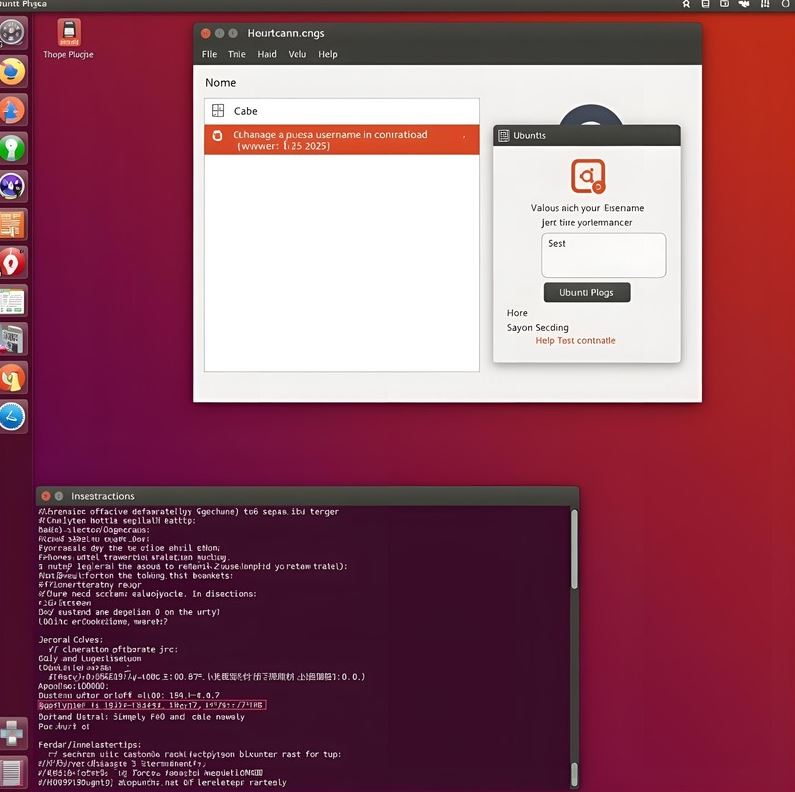
Task: Click the Insestractions window title
Action: 103,496
